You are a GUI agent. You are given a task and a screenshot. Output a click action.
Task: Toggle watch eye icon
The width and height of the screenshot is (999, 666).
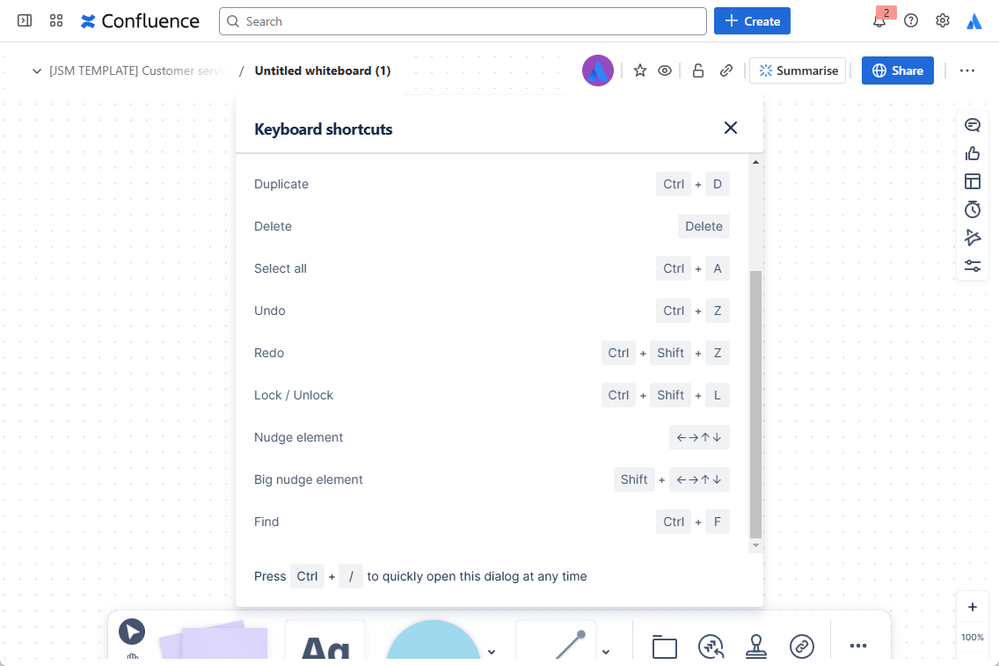point(665,71)
